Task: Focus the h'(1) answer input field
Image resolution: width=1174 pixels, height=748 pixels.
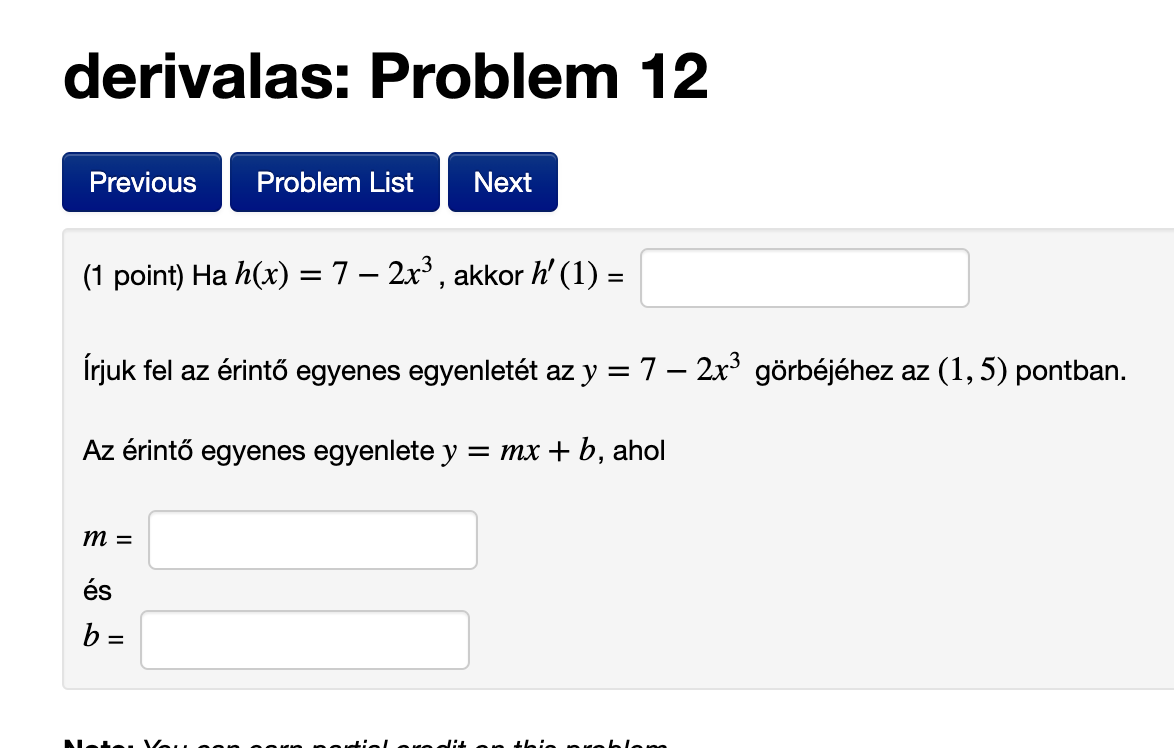Action: 804,278
